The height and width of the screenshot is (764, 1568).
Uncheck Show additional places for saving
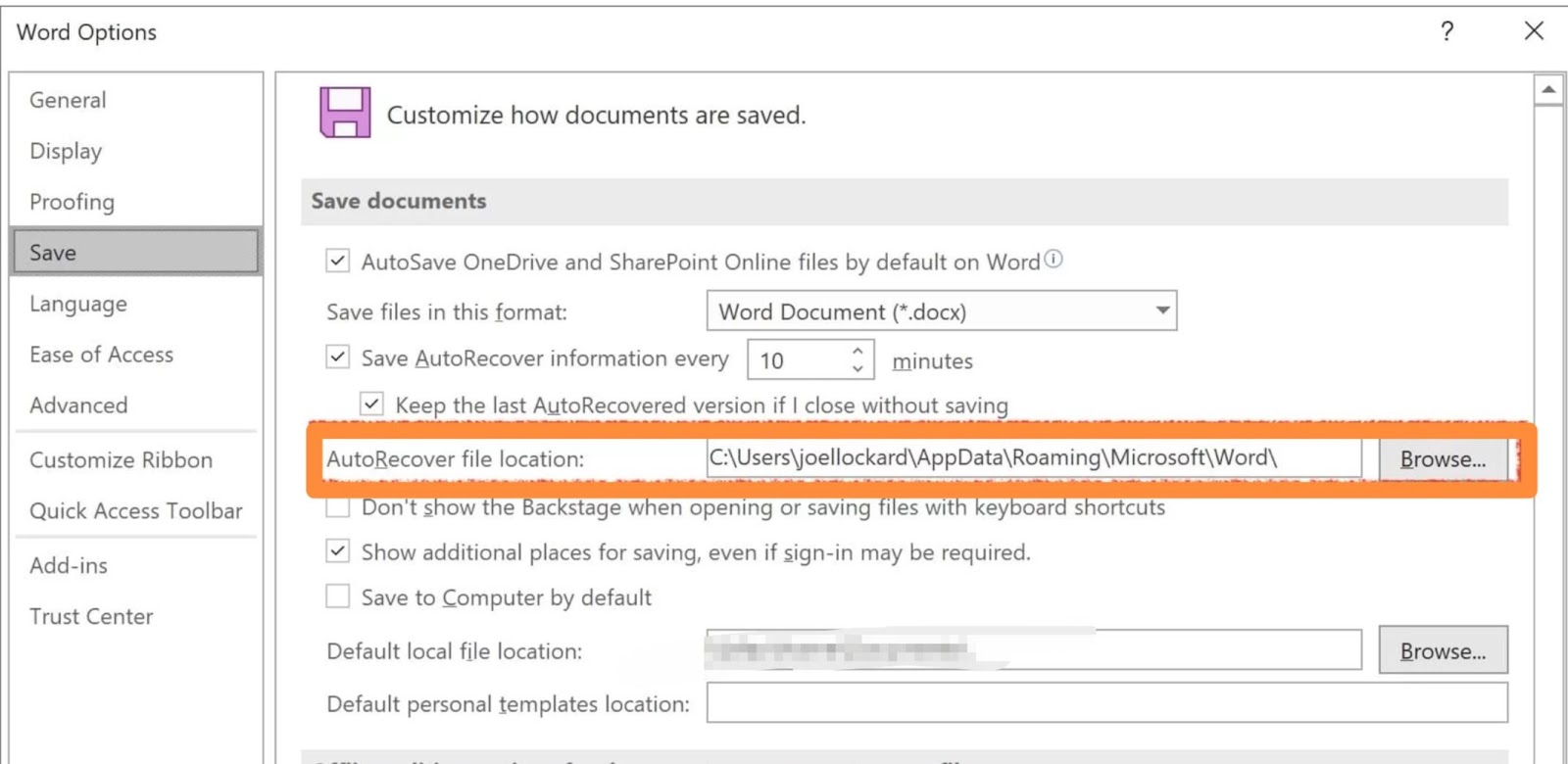(338, 551)
